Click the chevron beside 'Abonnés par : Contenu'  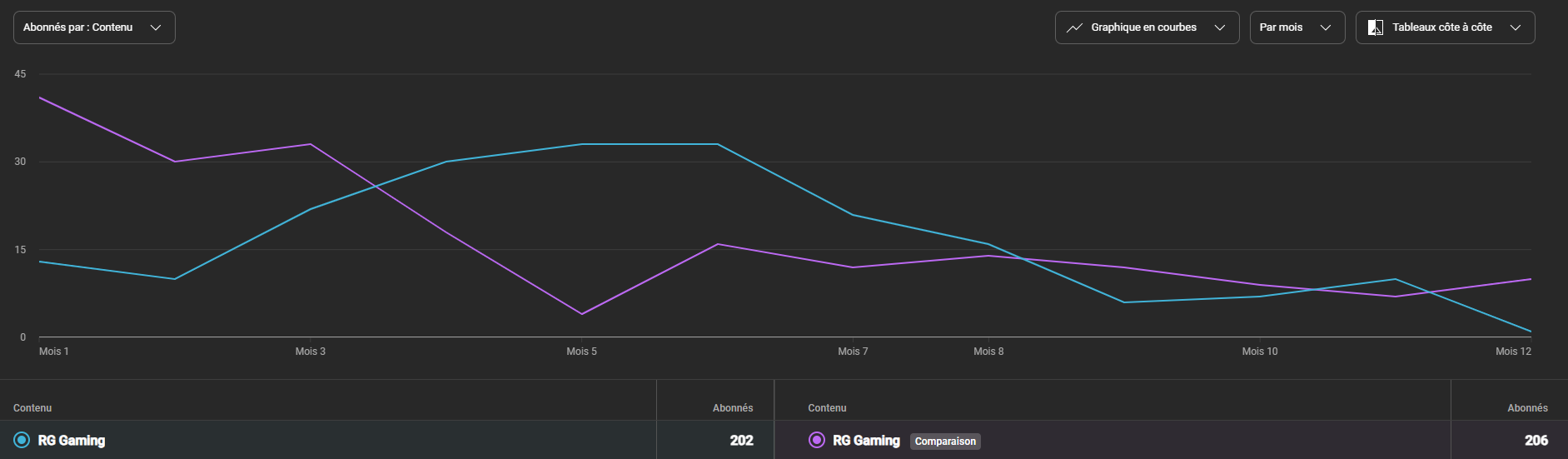156,27
